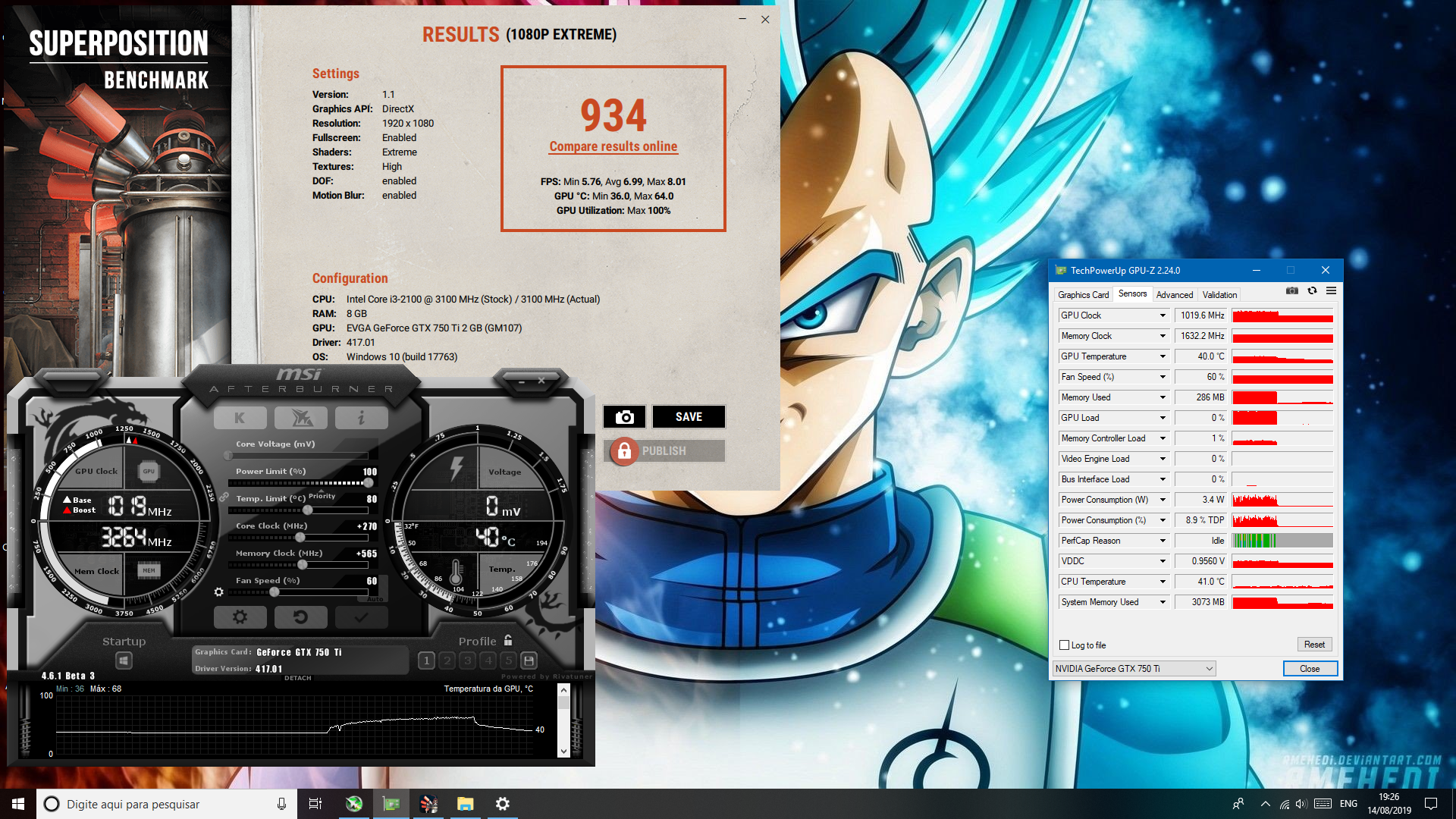Screen dimensions: 1456x819
Task: Switch to GPU-Z Graphics Card tab
Action: click(x=1083, y=295)
